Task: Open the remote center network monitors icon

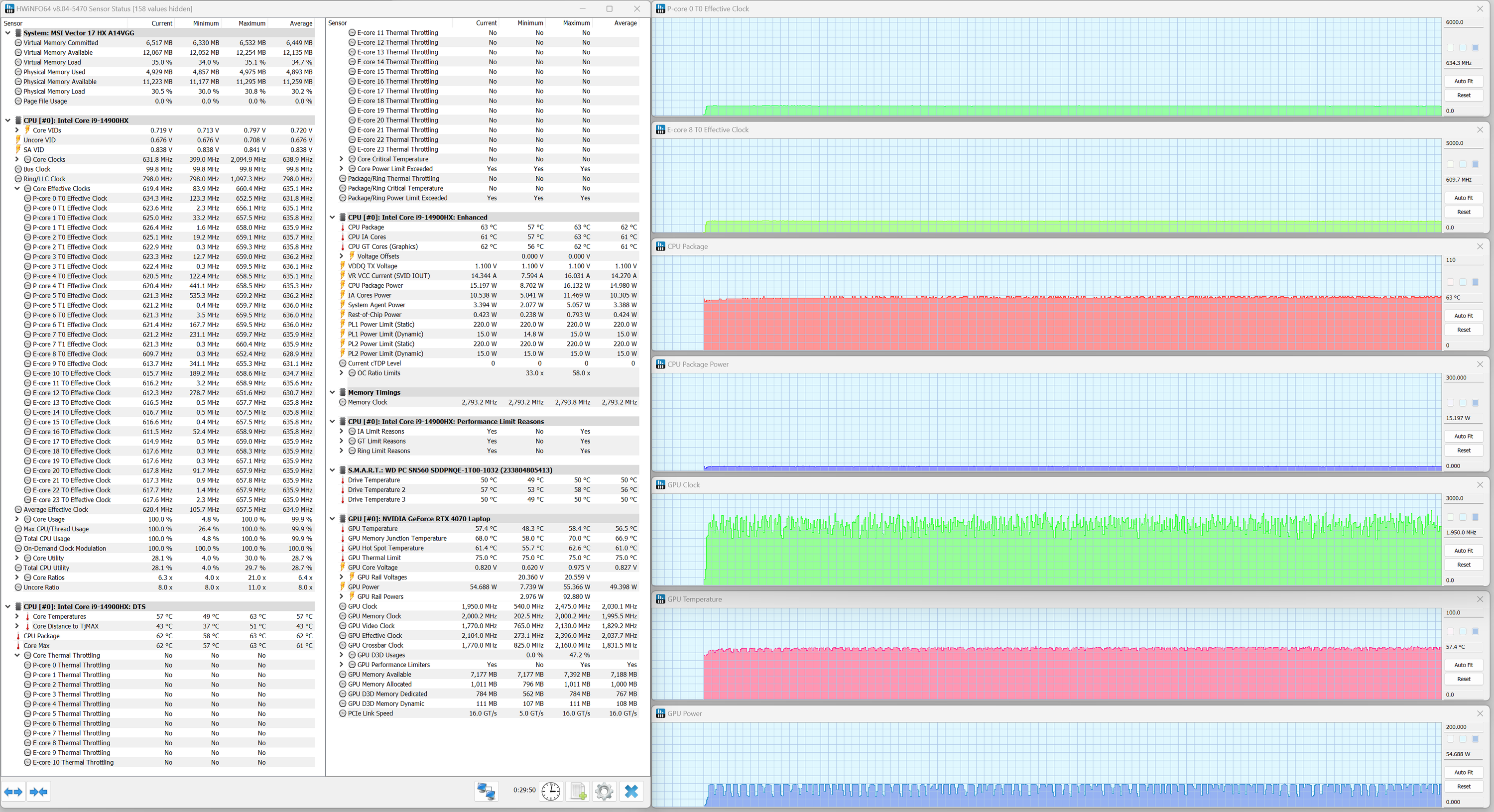Action: 486,791
